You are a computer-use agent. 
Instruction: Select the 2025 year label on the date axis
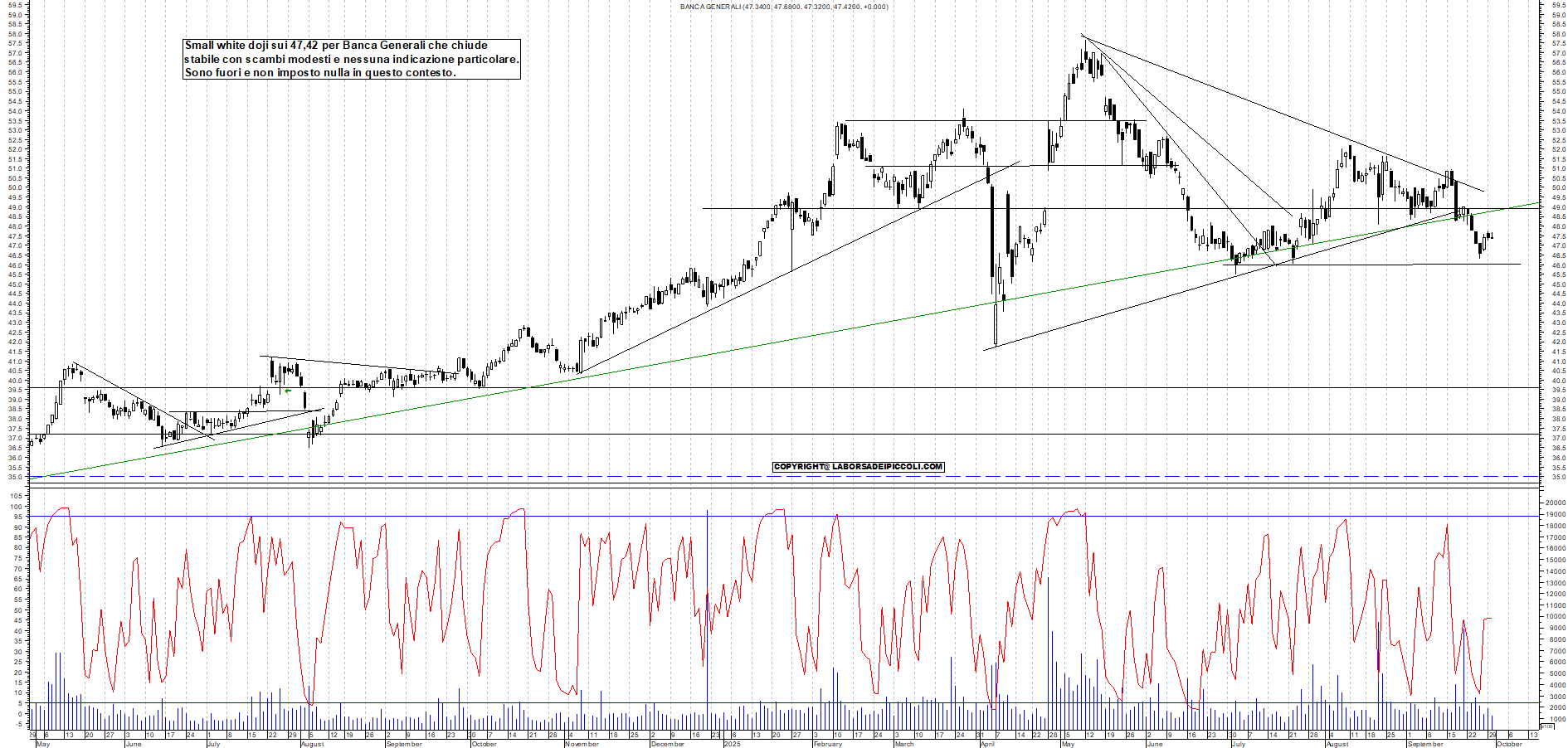click(x=732, y=744)
